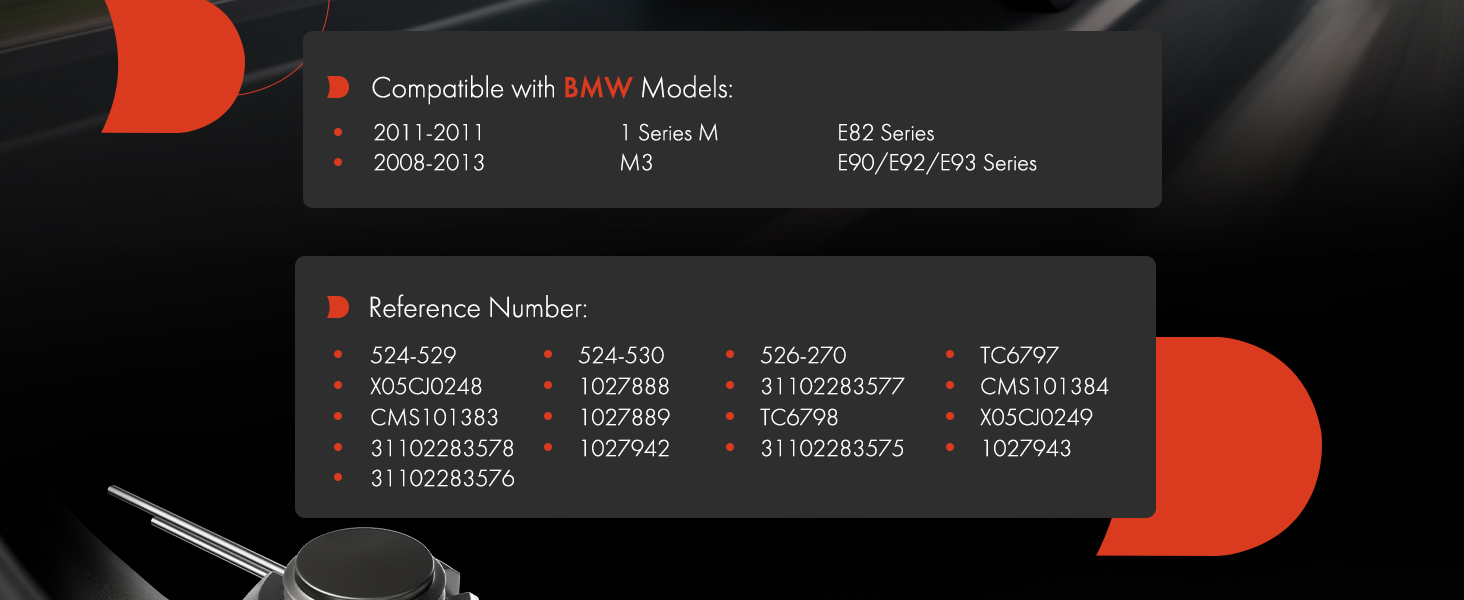
Task: Select reference number TC6798
Action: [799, 417]
